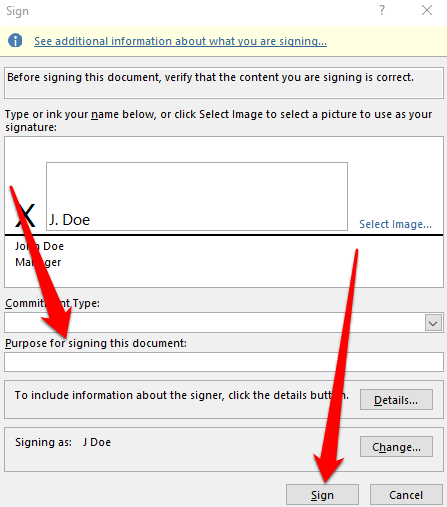Expand the Commitment Type dropdown arrow
The image size is (447, 507).
[x=433, y=323]
